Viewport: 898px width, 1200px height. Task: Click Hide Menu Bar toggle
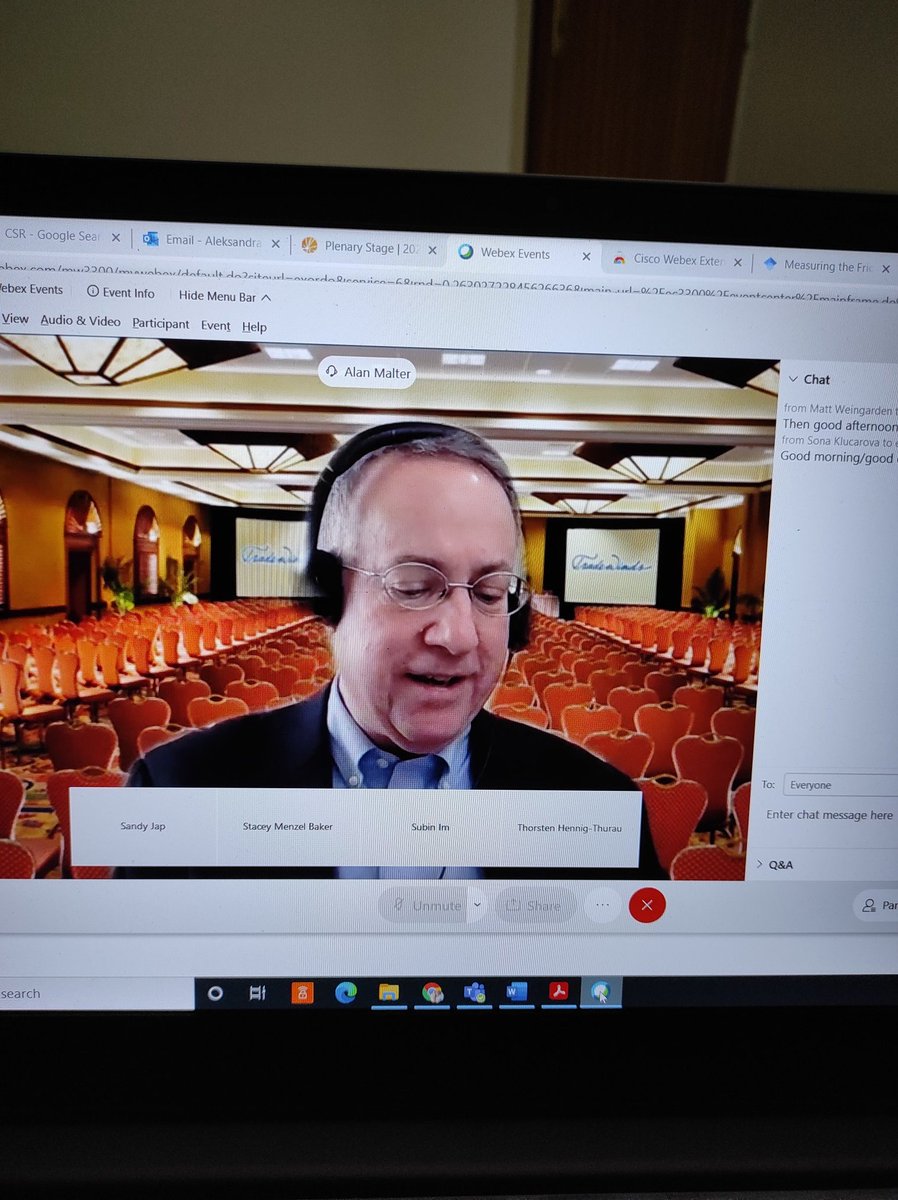(x=225, y=295)
